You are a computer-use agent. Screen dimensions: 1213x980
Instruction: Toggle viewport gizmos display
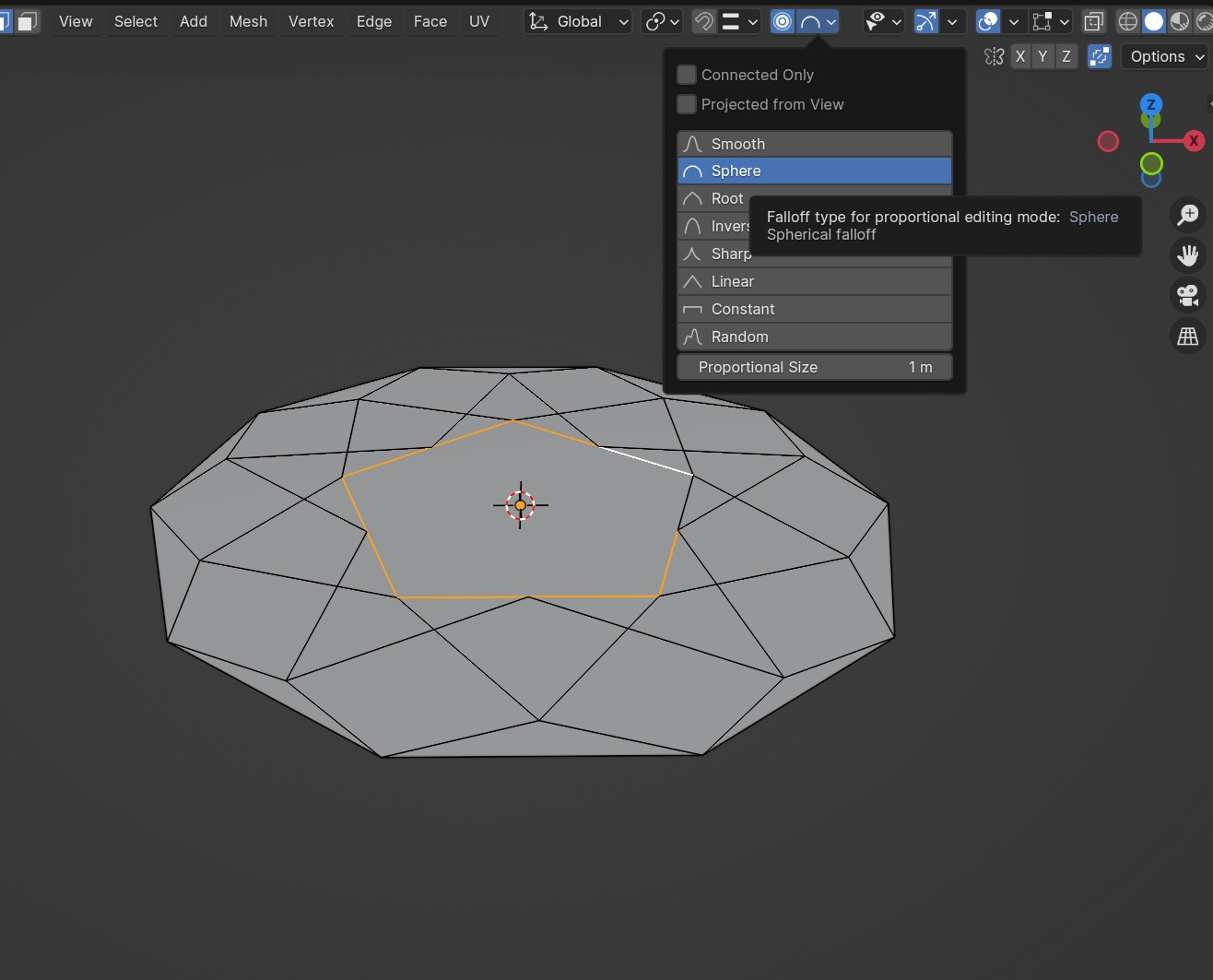click(926, 21)
